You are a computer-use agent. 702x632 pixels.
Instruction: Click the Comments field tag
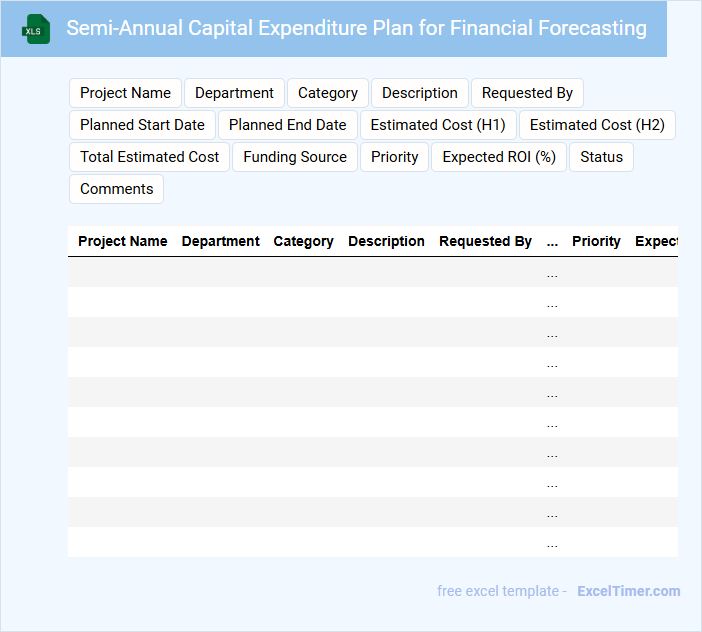pyautogui.click(x=116, y=189)
